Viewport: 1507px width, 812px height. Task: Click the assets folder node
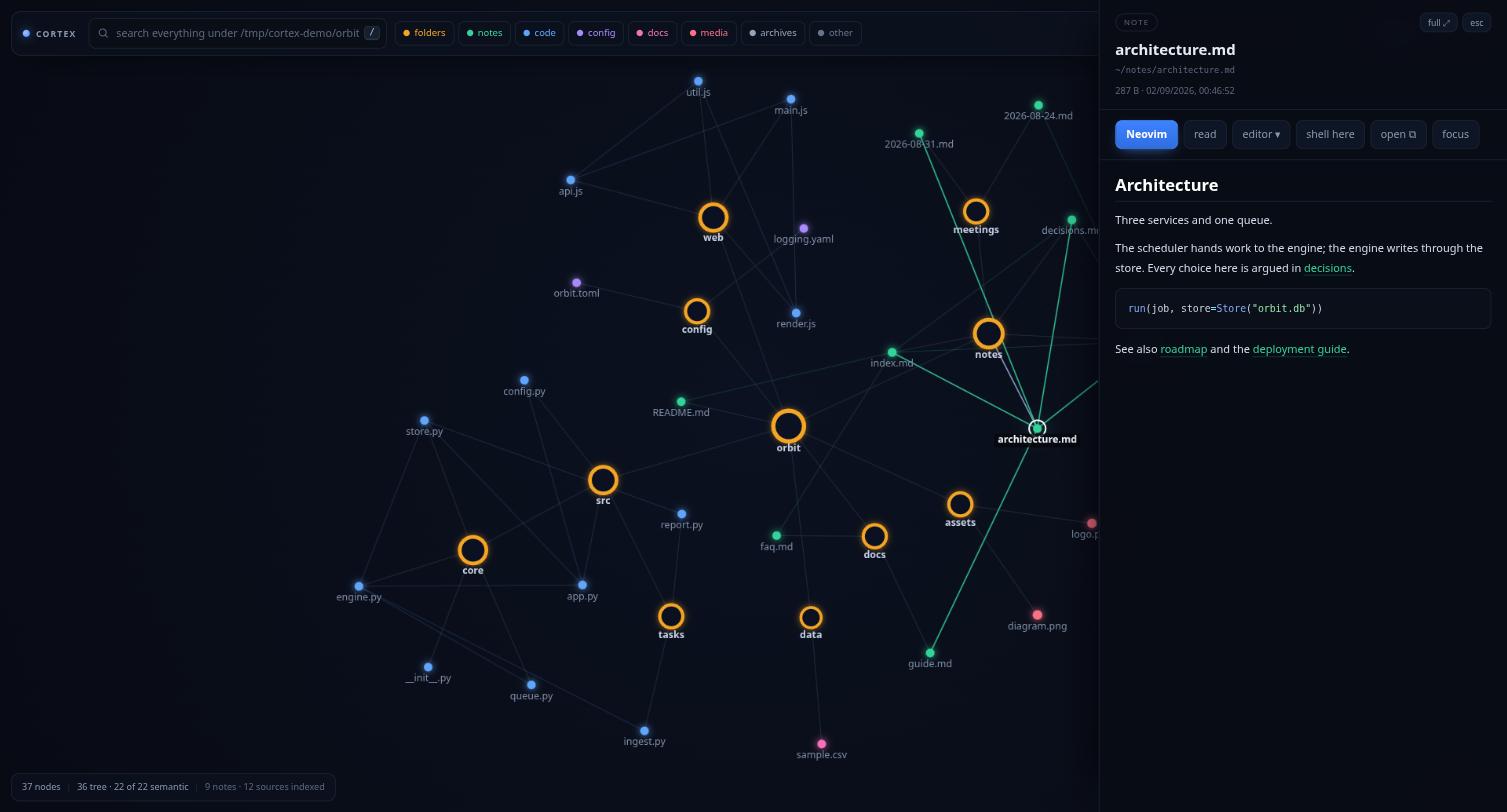[960, 504]
